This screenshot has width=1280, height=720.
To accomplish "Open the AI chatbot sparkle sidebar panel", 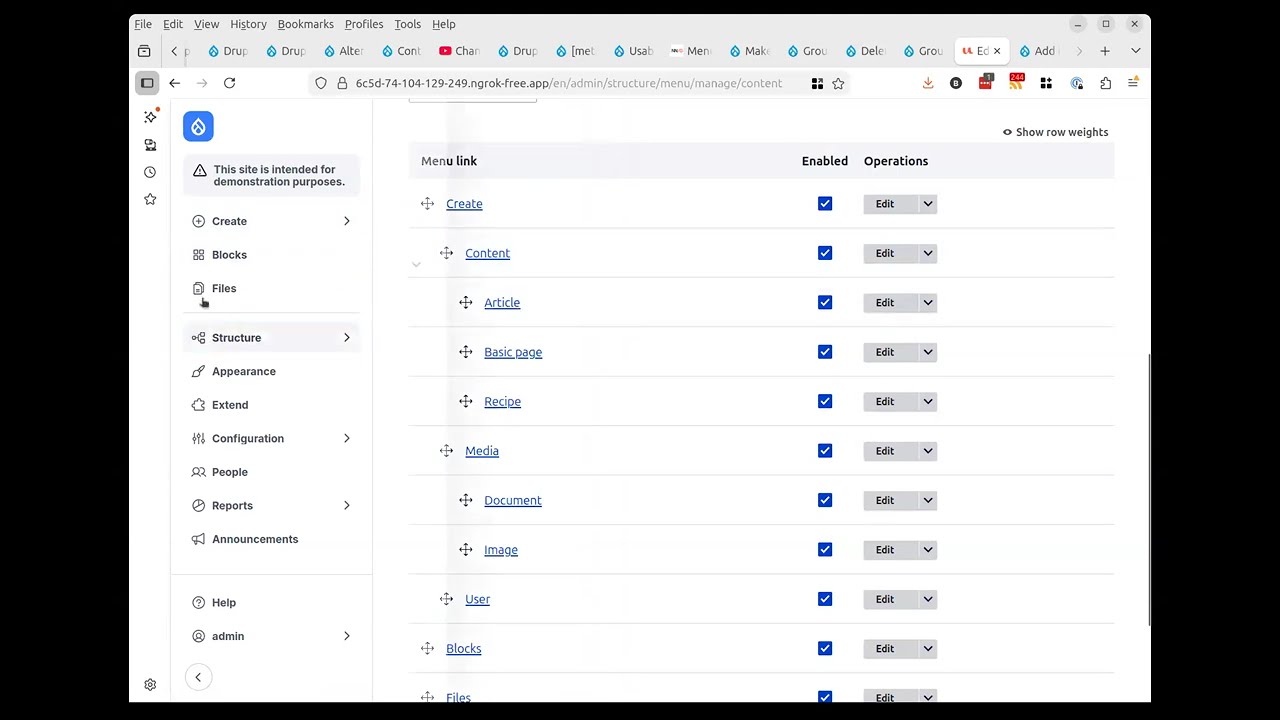I will 150,117.
